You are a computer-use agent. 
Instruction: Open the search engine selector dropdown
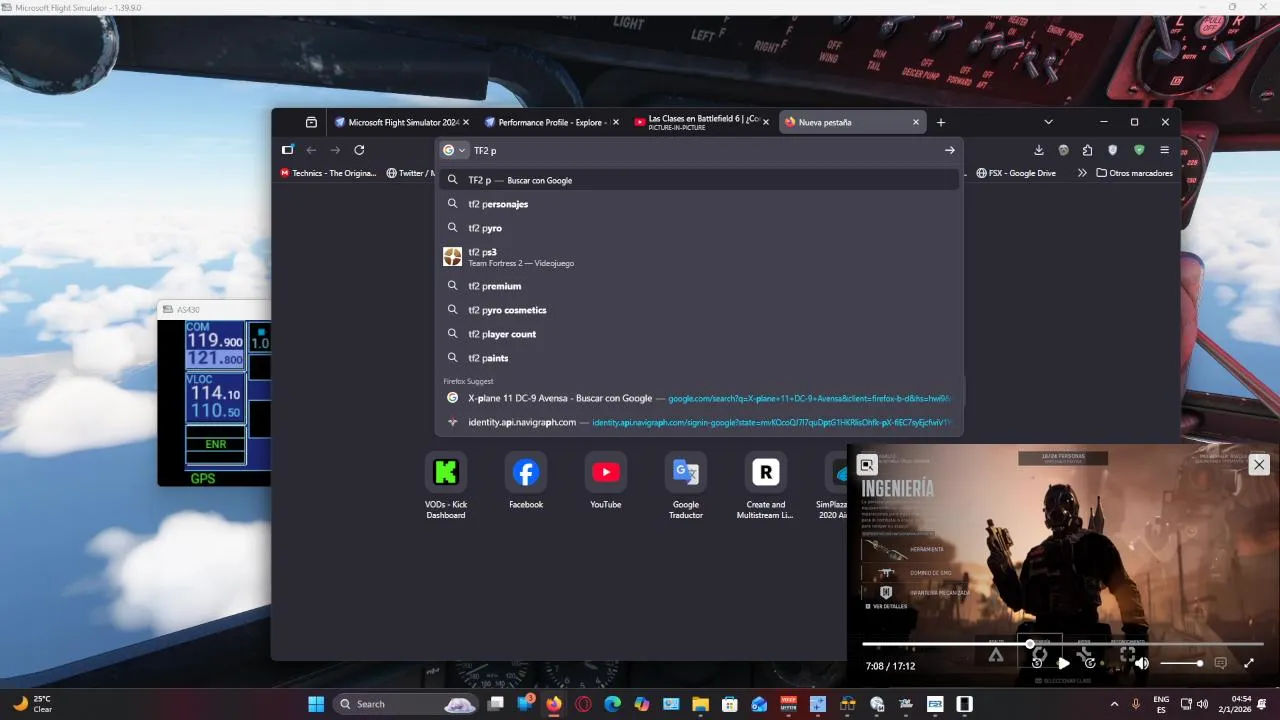click(454, 150)
